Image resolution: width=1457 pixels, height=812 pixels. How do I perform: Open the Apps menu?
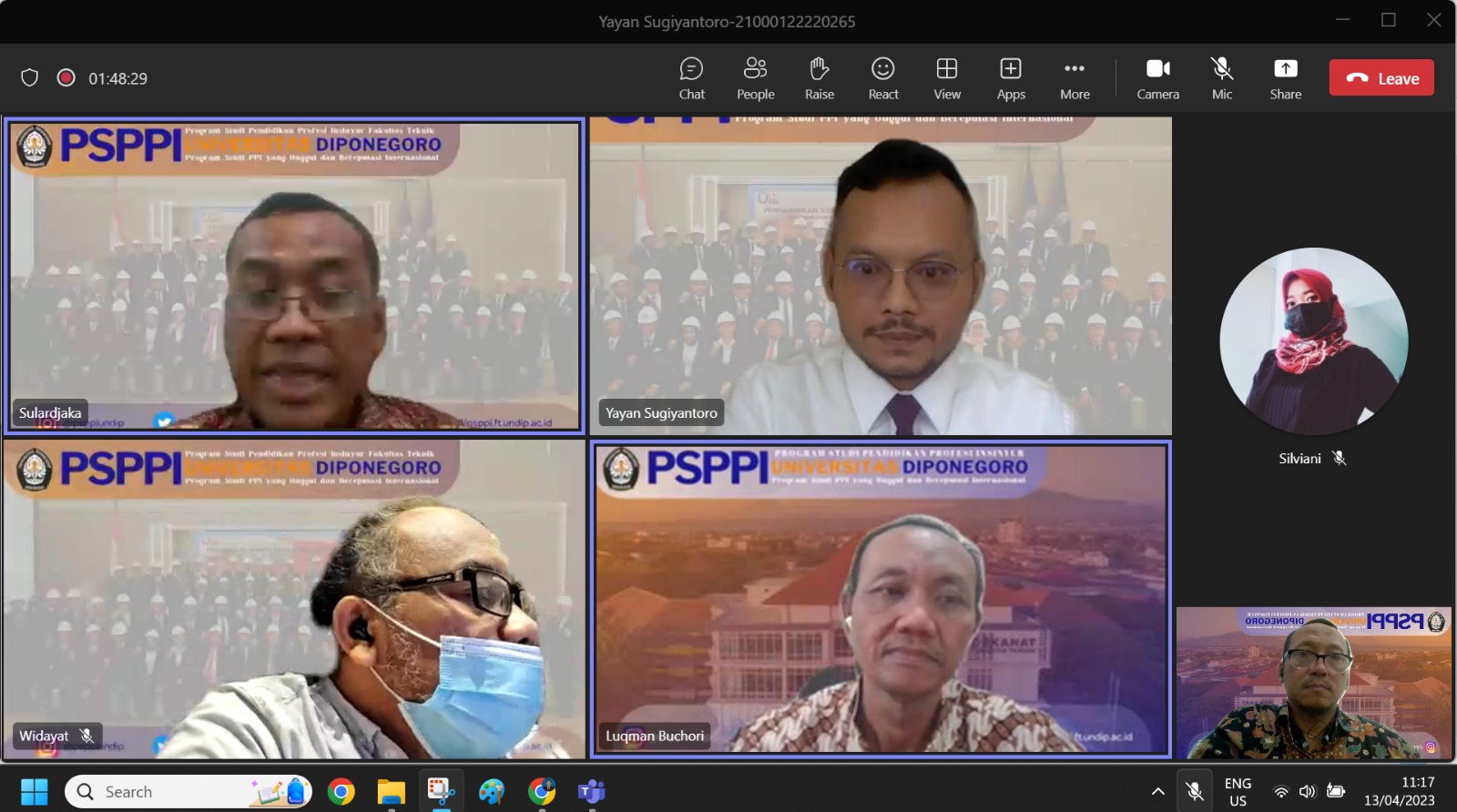1010,78
